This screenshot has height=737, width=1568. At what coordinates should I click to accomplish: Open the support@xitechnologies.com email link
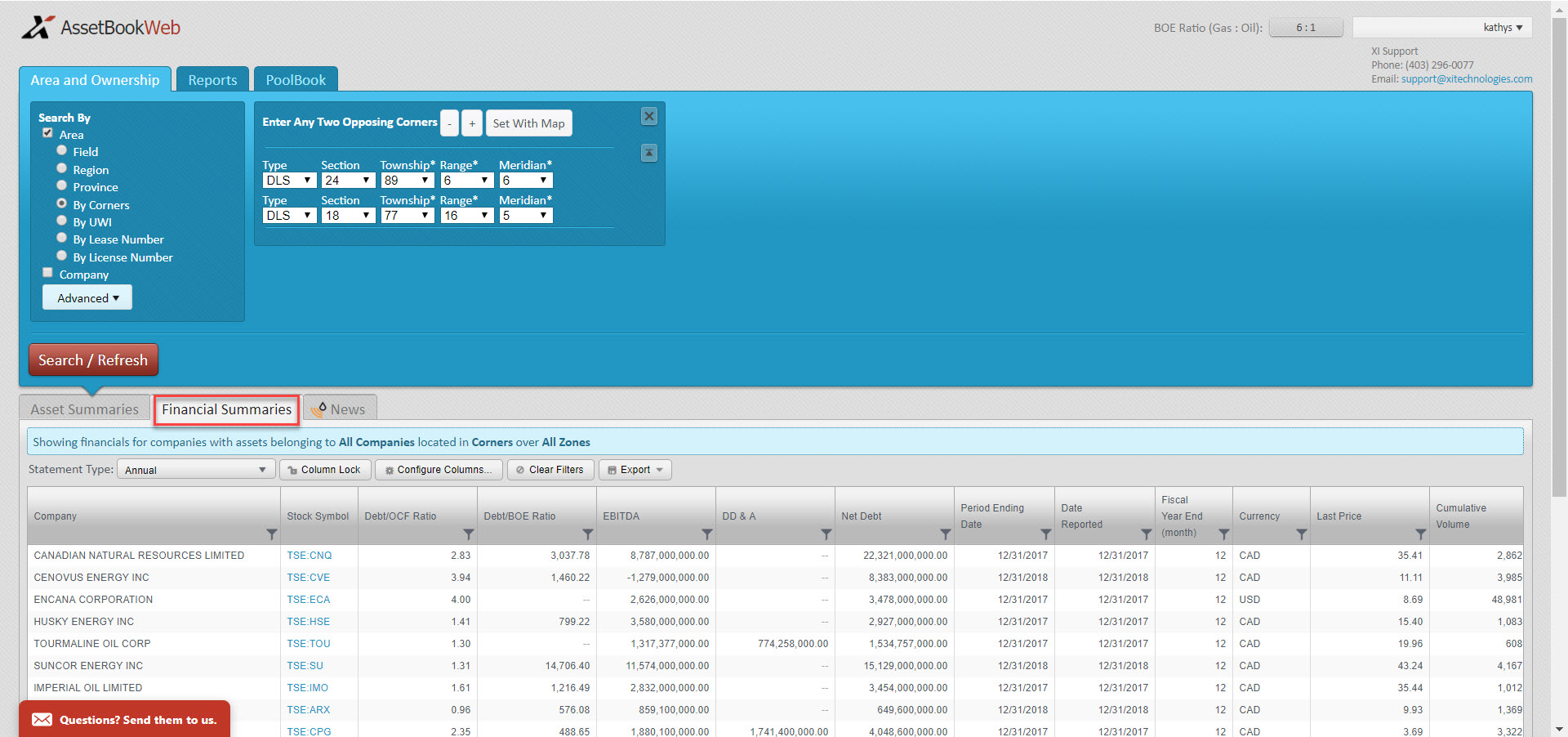click(1467, 79)
